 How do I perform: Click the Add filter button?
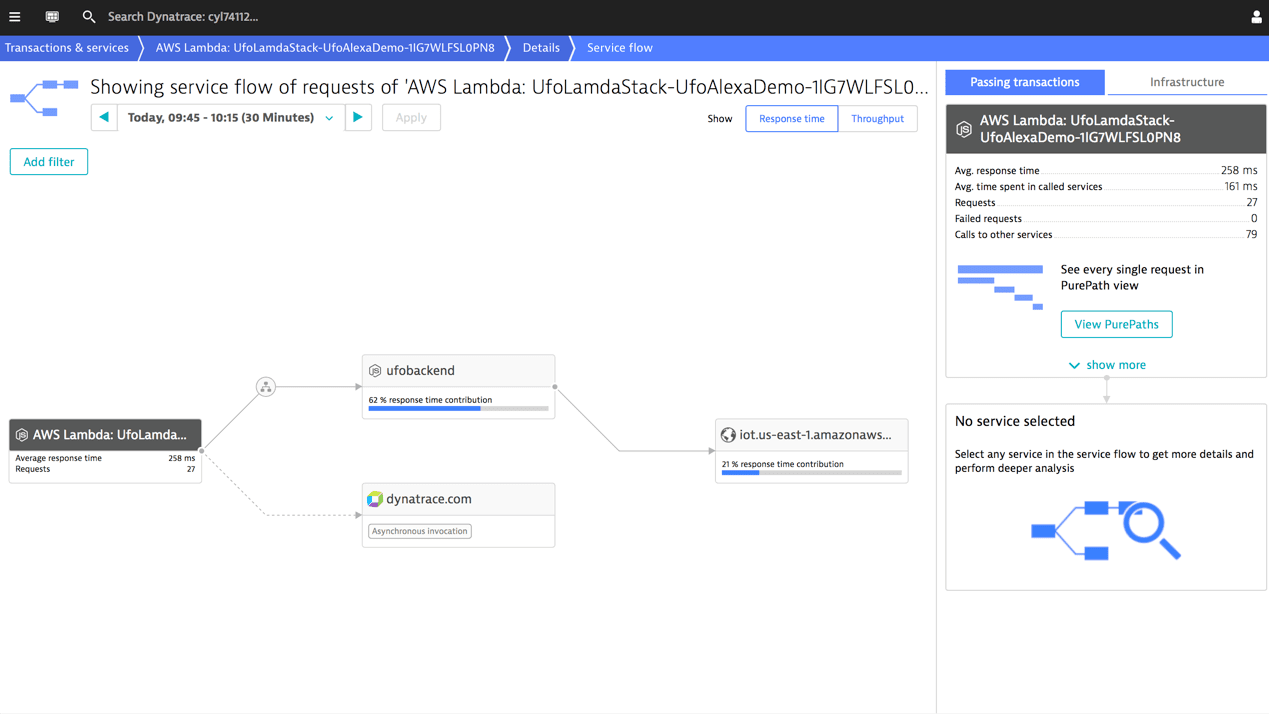pyautogui.click(x=49, y=162)
